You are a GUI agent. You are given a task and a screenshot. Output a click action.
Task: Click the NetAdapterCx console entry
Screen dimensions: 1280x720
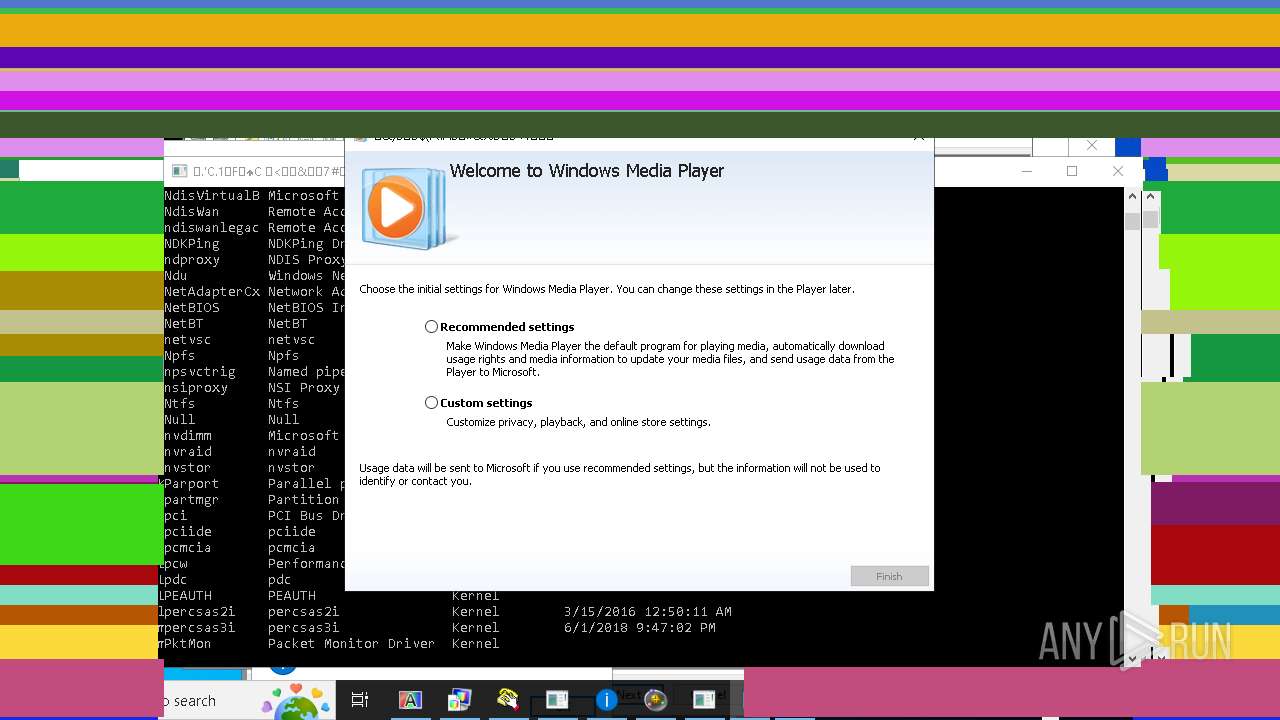pos(212,292)
